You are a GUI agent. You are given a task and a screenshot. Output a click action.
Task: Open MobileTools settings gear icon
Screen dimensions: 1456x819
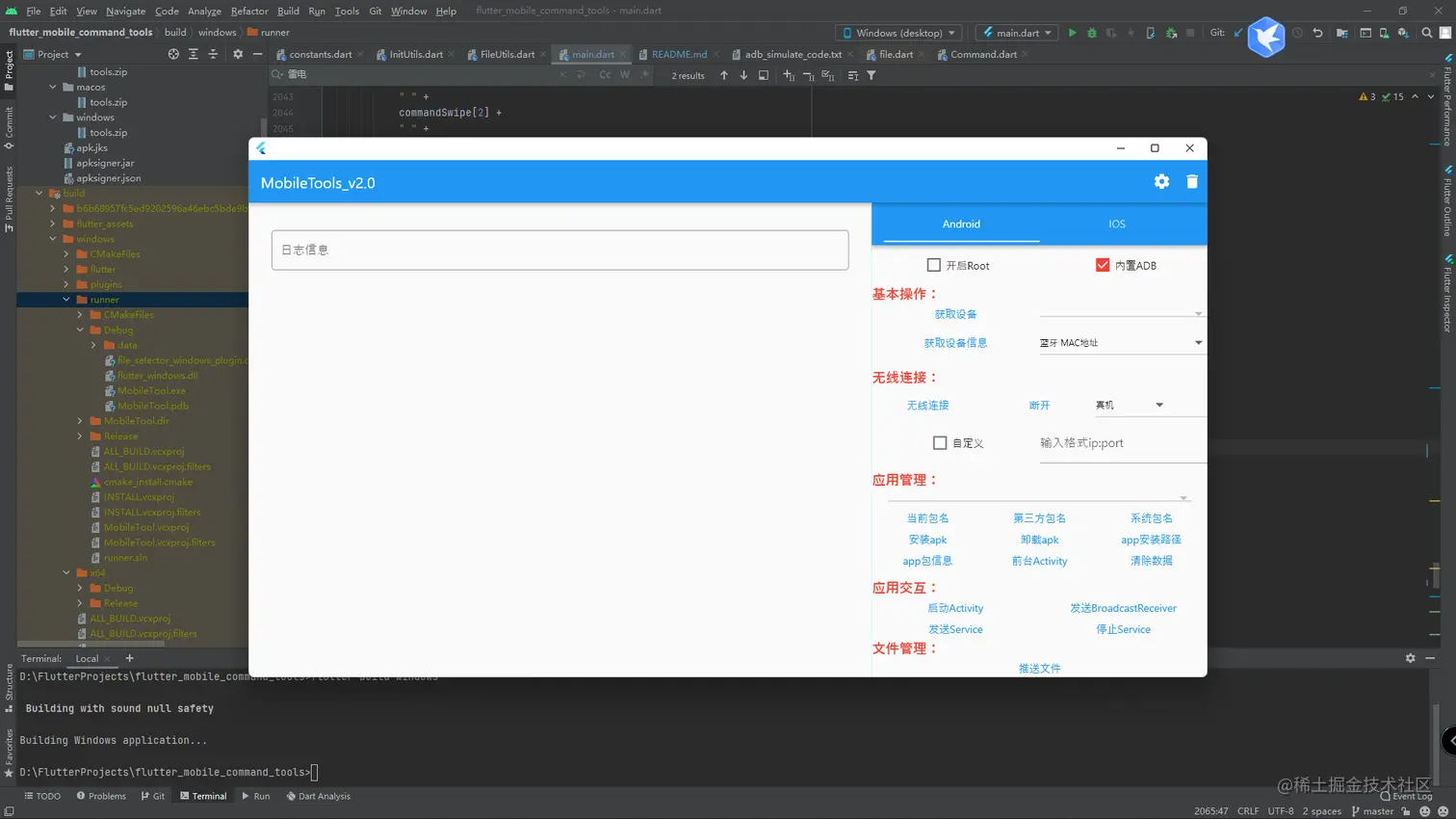point(1161,182)
